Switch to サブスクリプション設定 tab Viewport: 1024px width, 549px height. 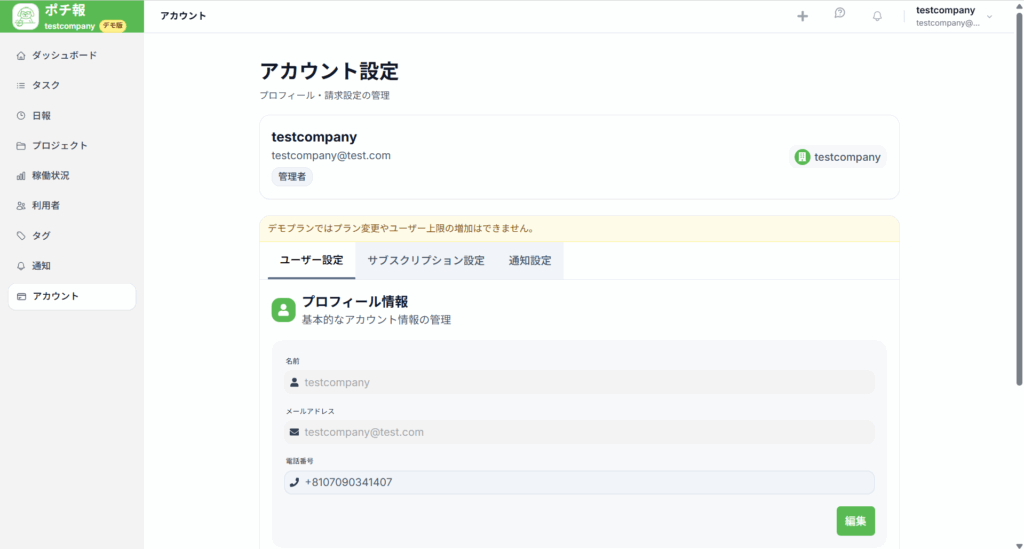(x=425, y=260)
